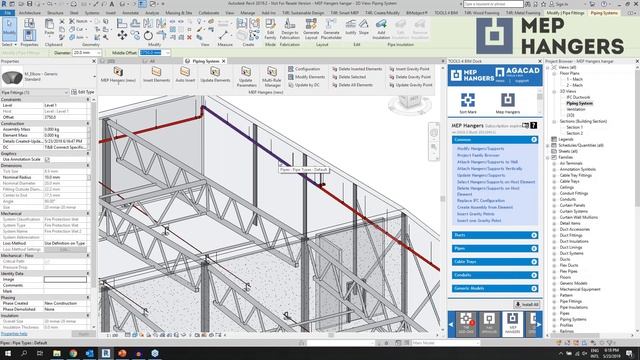Click the Configuration toolbar item
Viewport: 640px width, 360px height.
(304, 69)
